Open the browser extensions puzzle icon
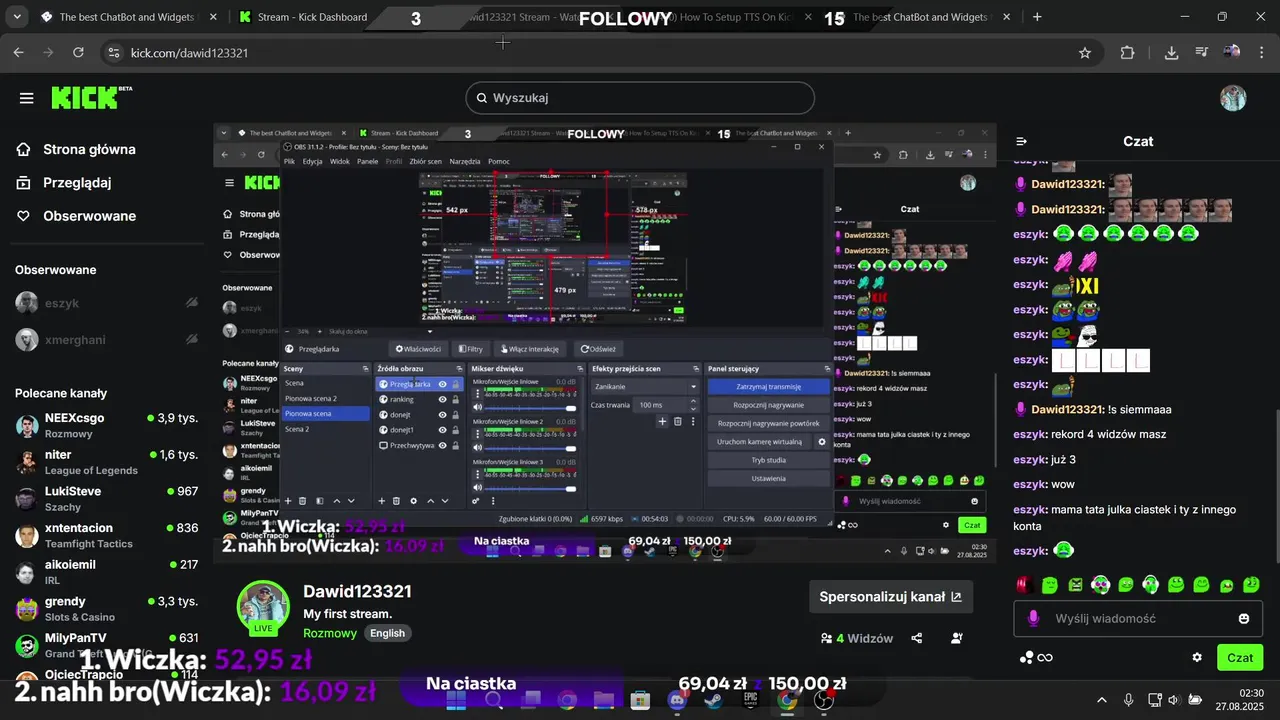 click(1128, 53)
